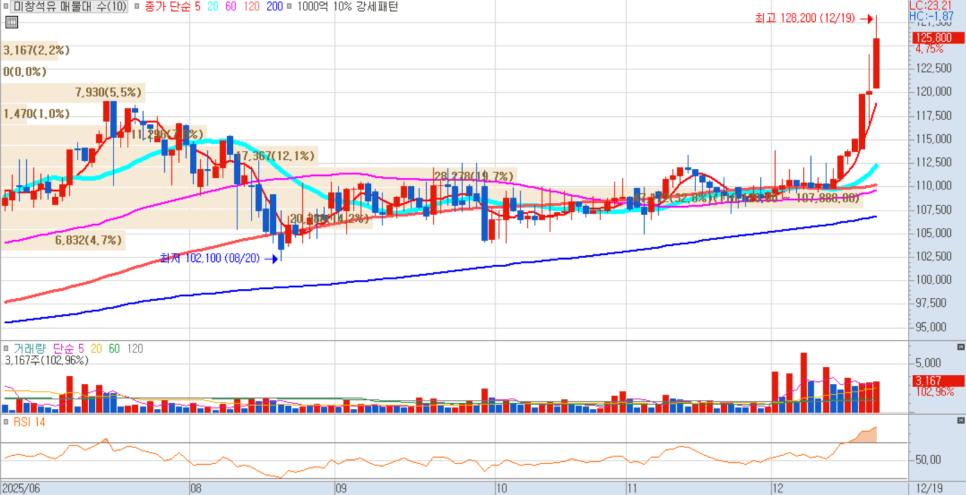Click the 4.75% change label
Viewport: 966px width, 495px height.
tap(929, 49)
